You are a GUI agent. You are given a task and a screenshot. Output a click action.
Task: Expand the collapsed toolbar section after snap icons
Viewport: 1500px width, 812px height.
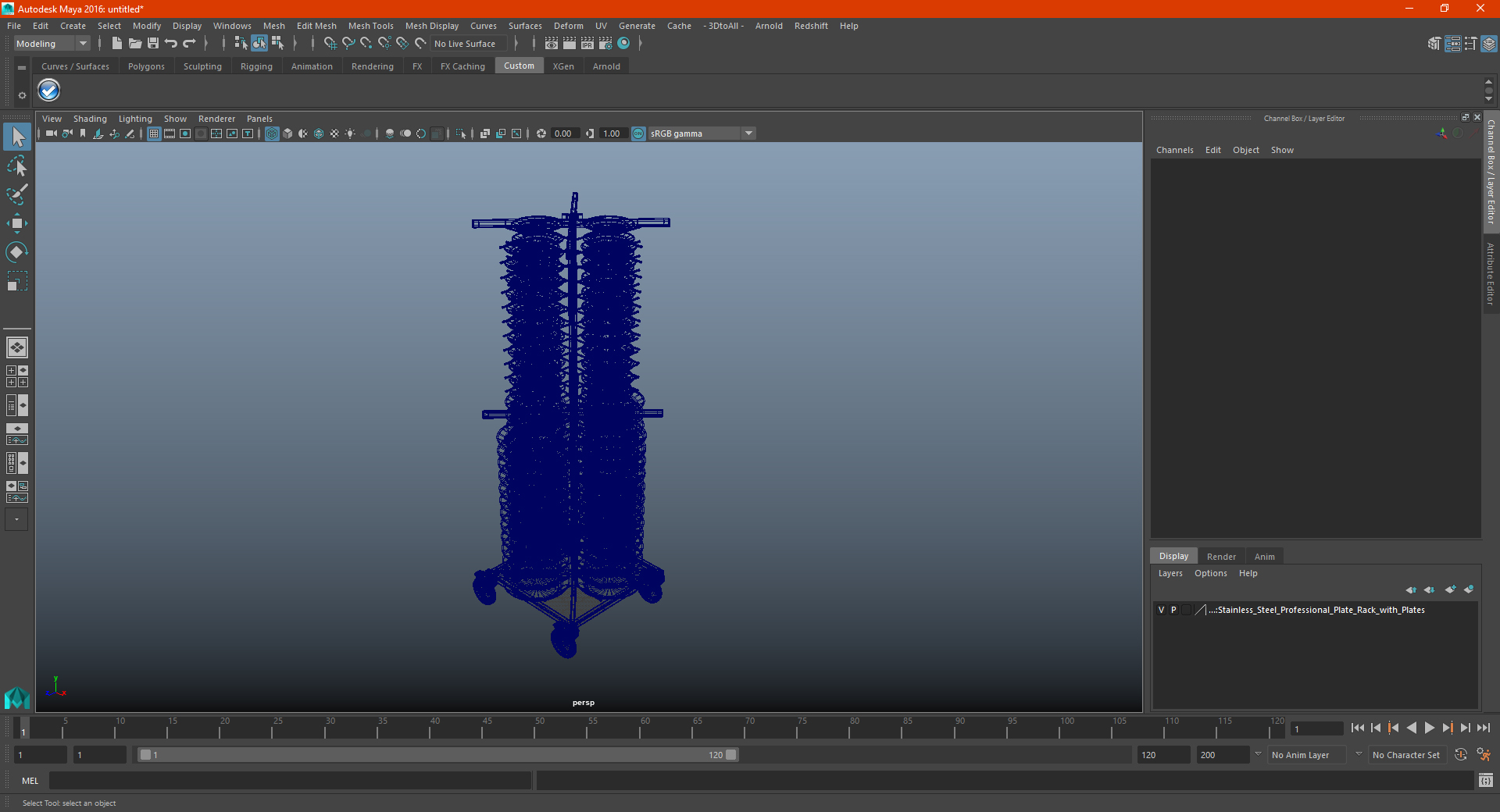(x=516, y=44)
